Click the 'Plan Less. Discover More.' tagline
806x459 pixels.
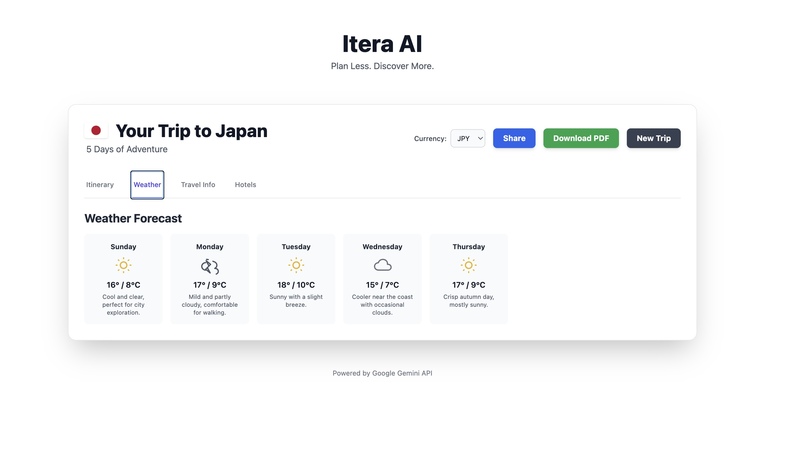click(x=382, y=66)
